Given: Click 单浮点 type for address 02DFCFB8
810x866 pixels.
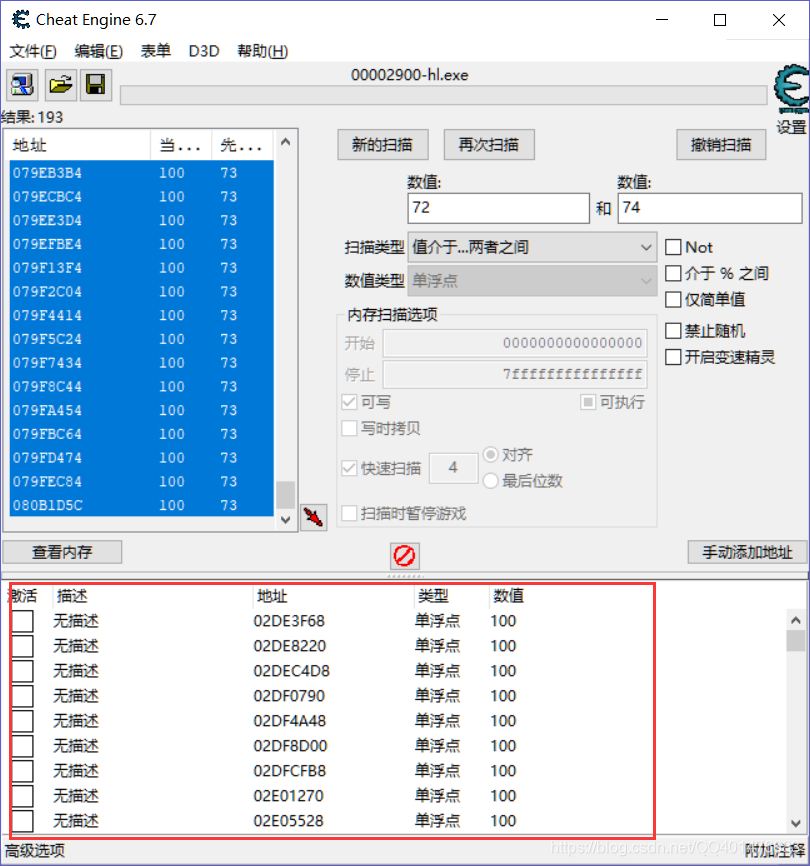Looking at the screenshot, I should pos(437,771).
